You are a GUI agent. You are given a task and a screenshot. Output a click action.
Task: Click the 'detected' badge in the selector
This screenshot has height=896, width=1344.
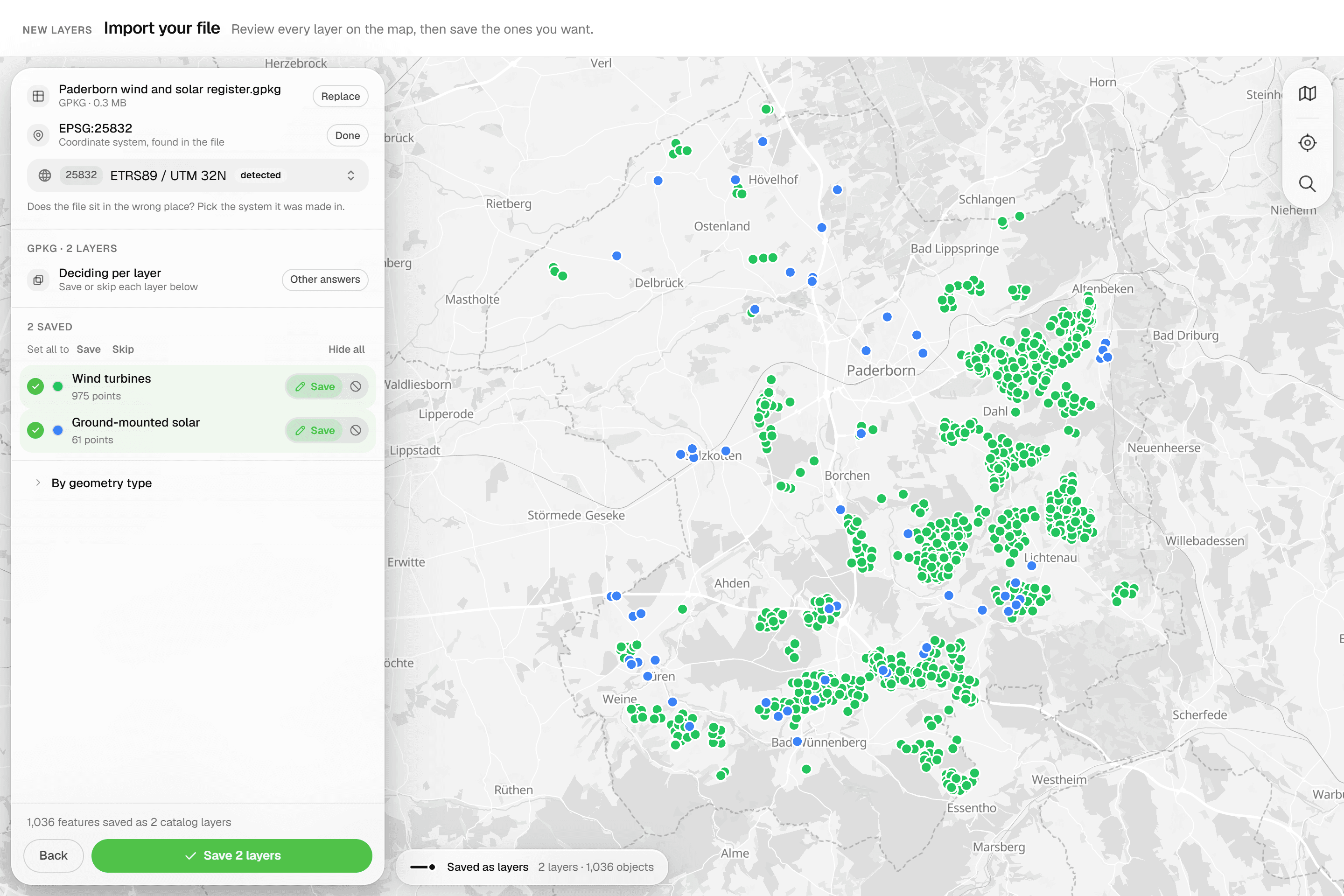coord(260,175)
